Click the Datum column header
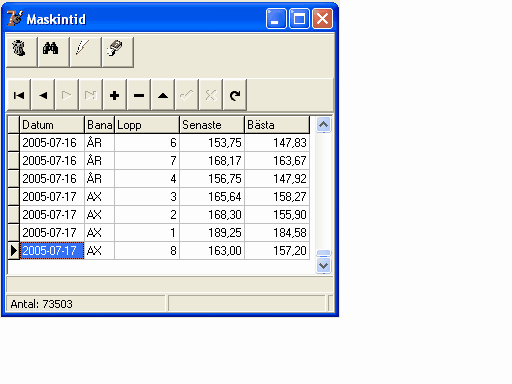 tap(52, 125)
